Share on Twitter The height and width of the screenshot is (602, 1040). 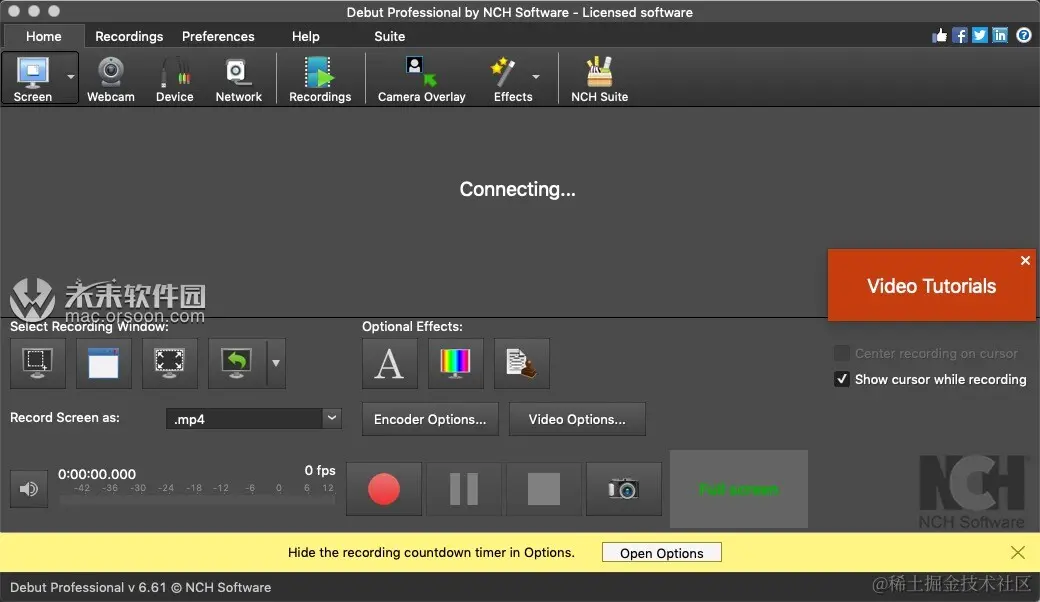(x=980, y=36)
